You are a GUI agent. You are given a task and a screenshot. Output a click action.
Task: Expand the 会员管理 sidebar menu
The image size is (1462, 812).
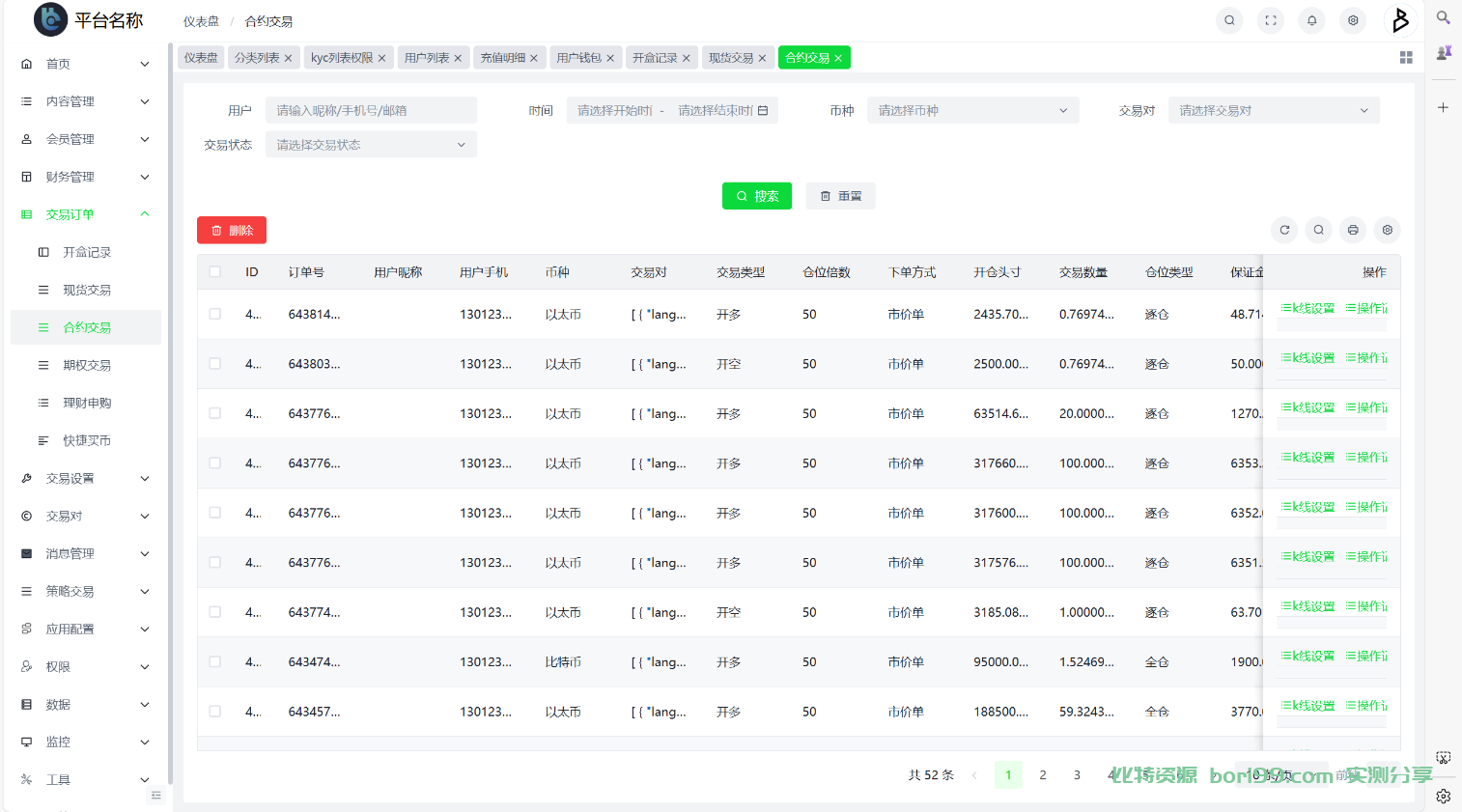[x=86, y=139]
